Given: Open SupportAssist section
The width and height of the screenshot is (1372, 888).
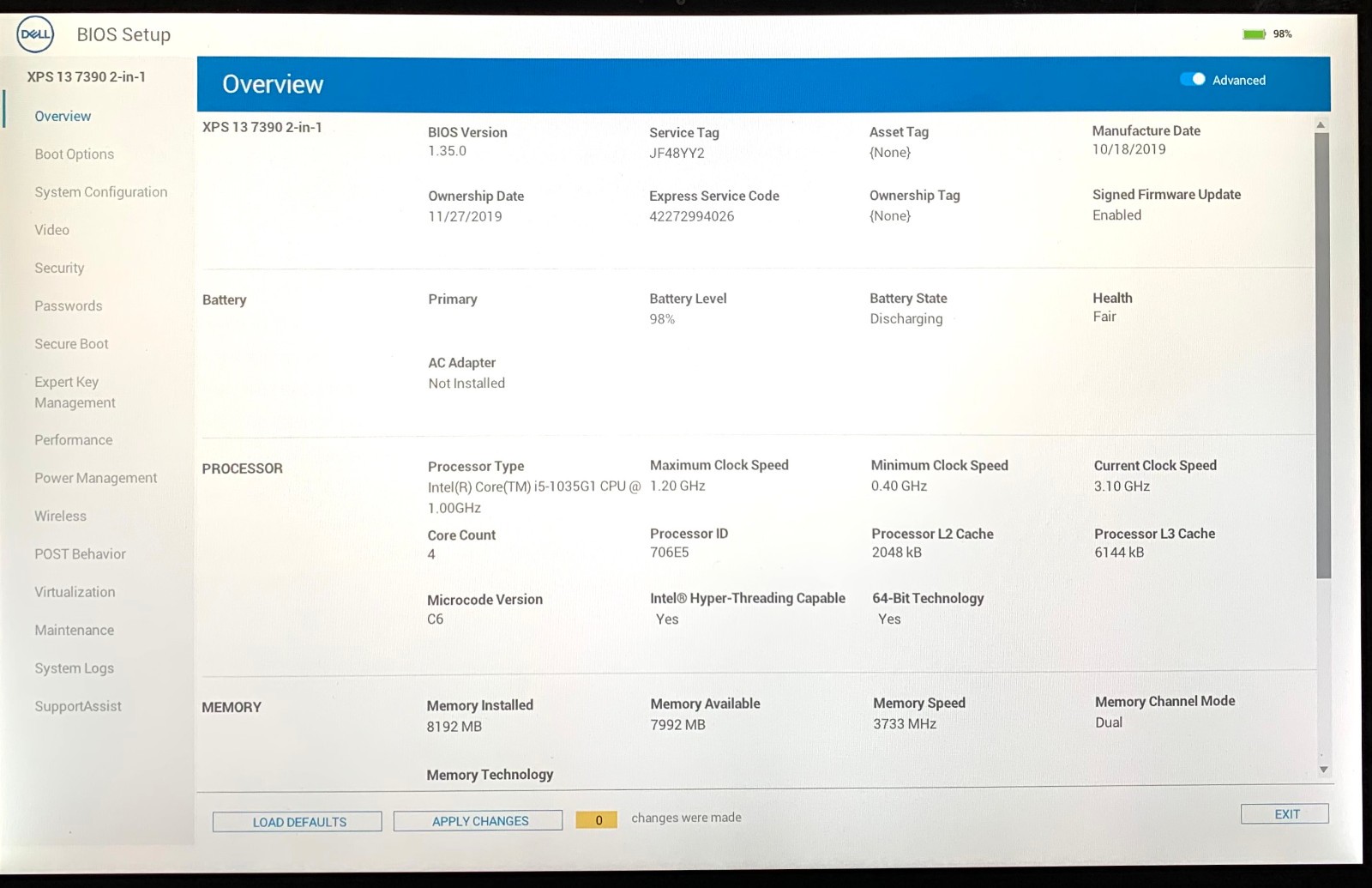Looking at the screenshot, I should click(78, 706).
